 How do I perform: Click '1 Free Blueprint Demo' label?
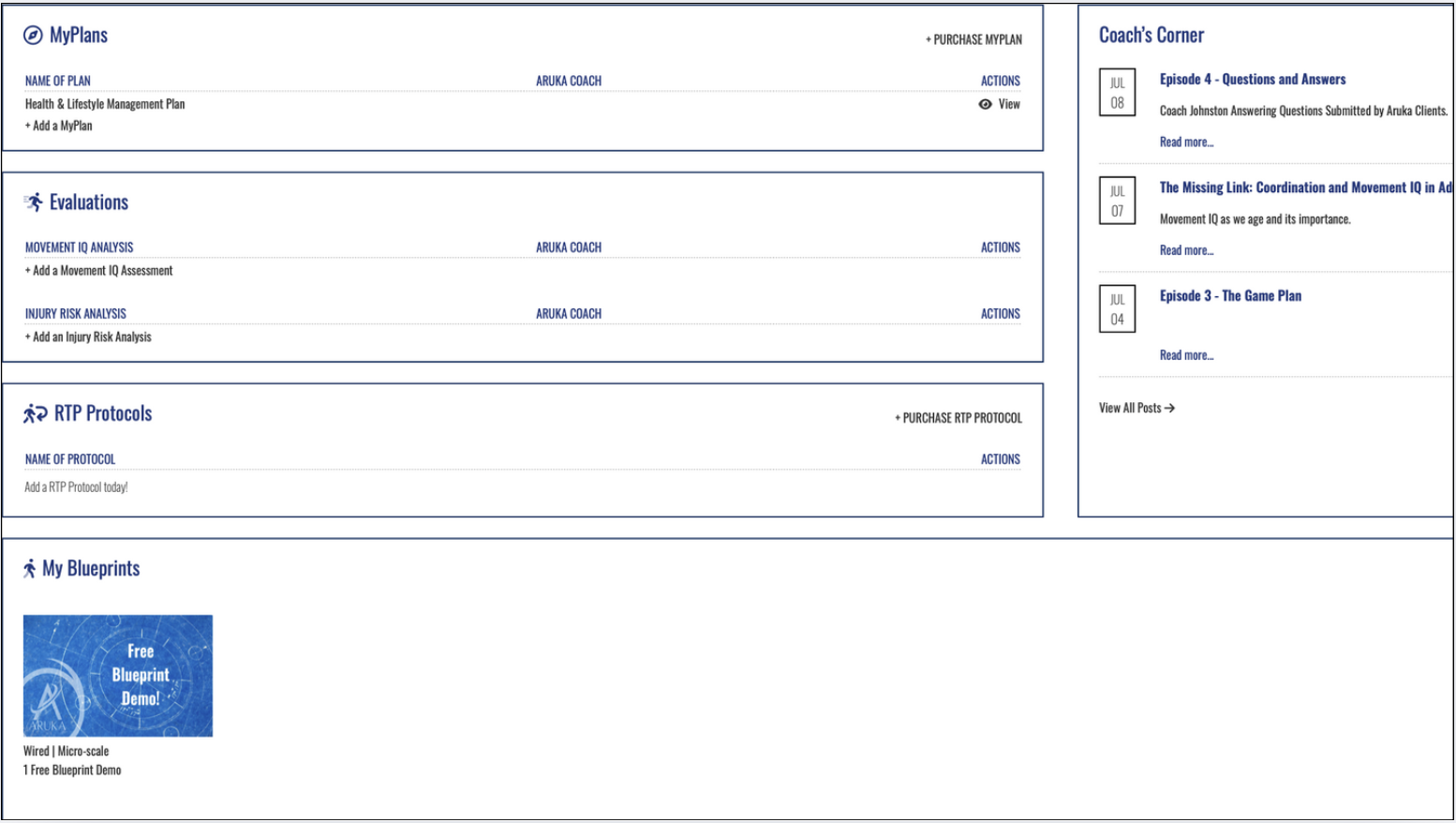(x=72, y=771)
